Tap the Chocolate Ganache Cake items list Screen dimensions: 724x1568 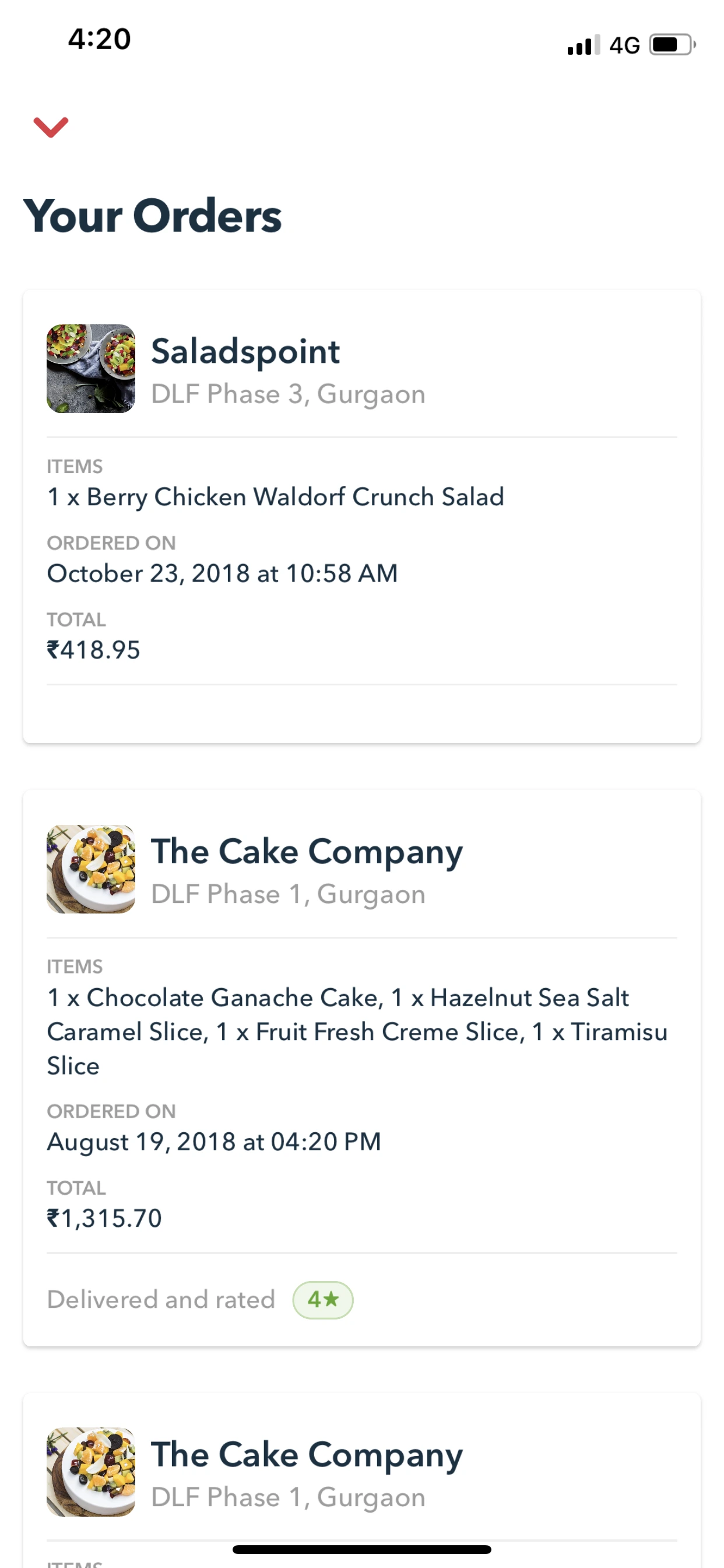(x=357, y=1031)
